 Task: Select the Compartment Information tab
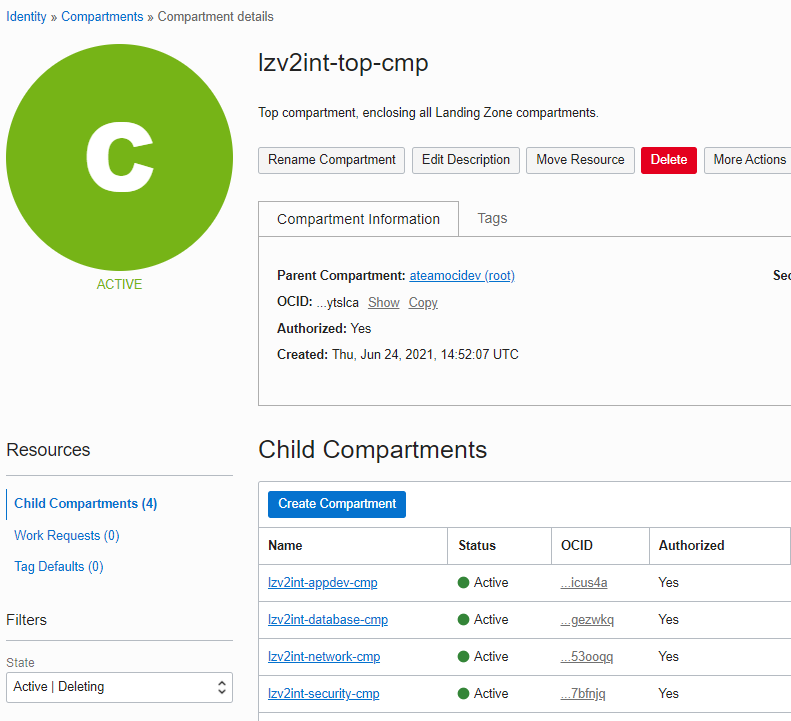click(x=358, y=219)
